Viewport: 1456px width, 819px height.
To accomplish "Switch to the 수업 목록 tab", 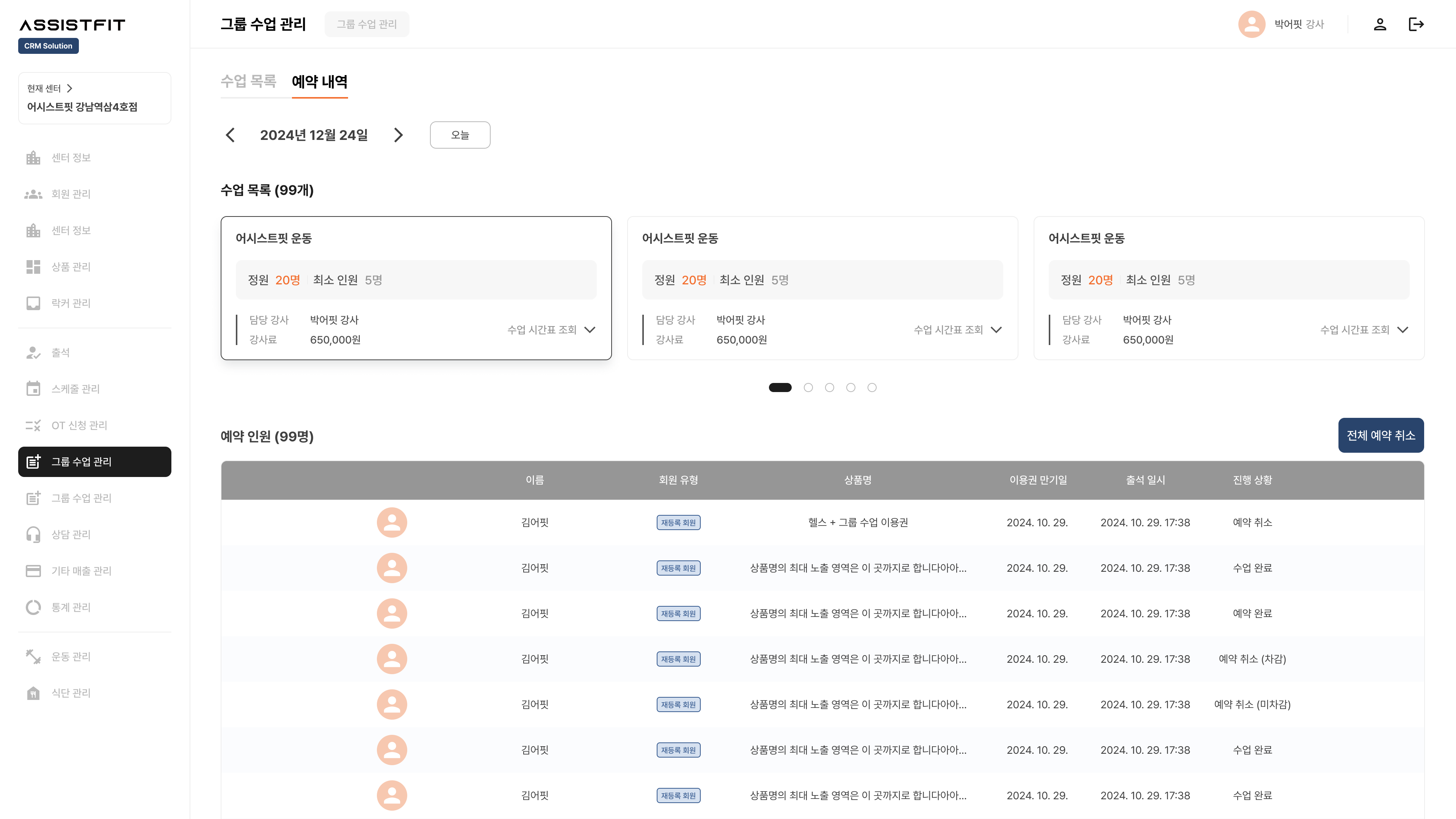I will click(249, 82).
